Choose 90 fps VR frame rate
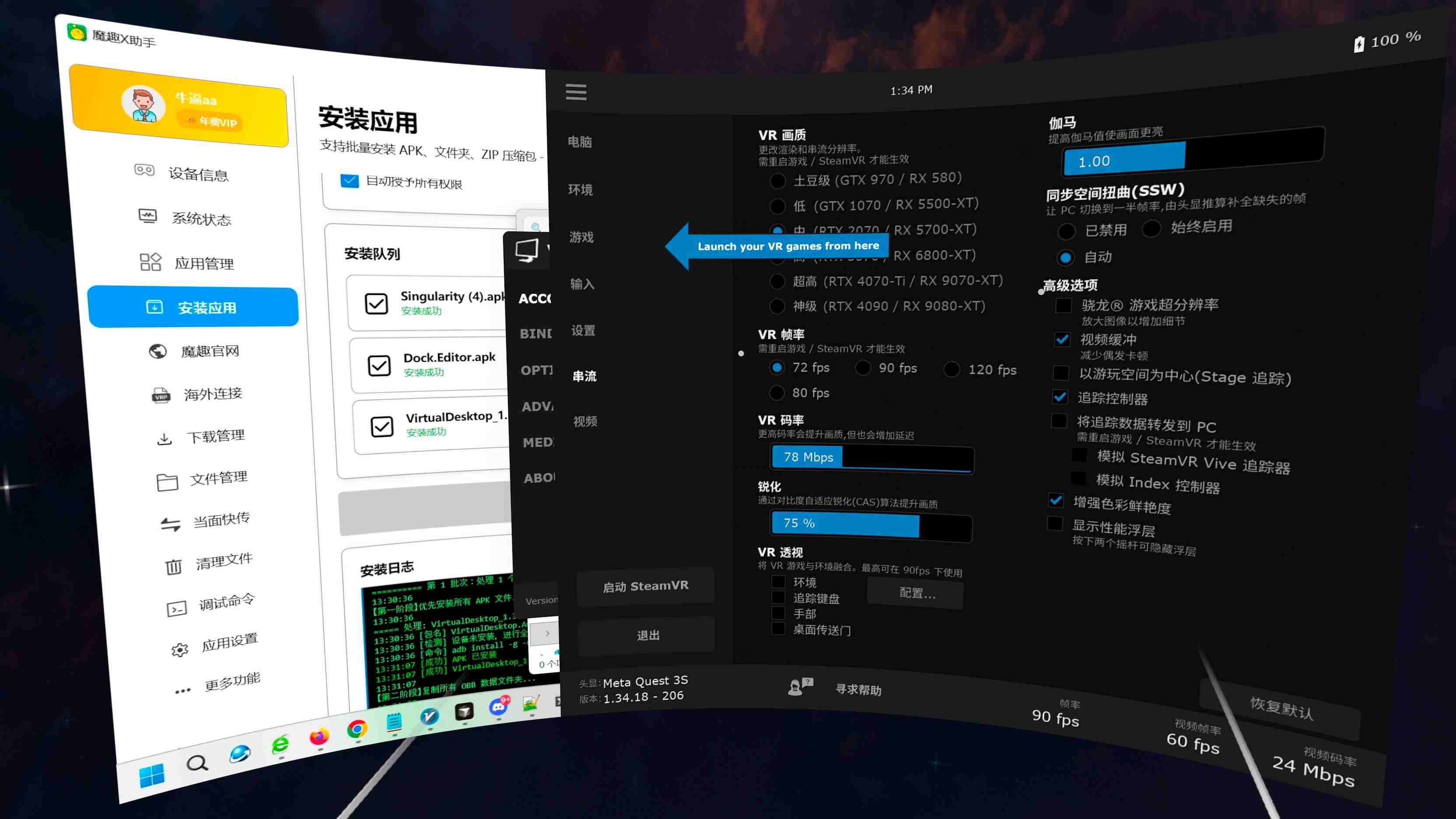1456x819 pixels. [862, 368]
